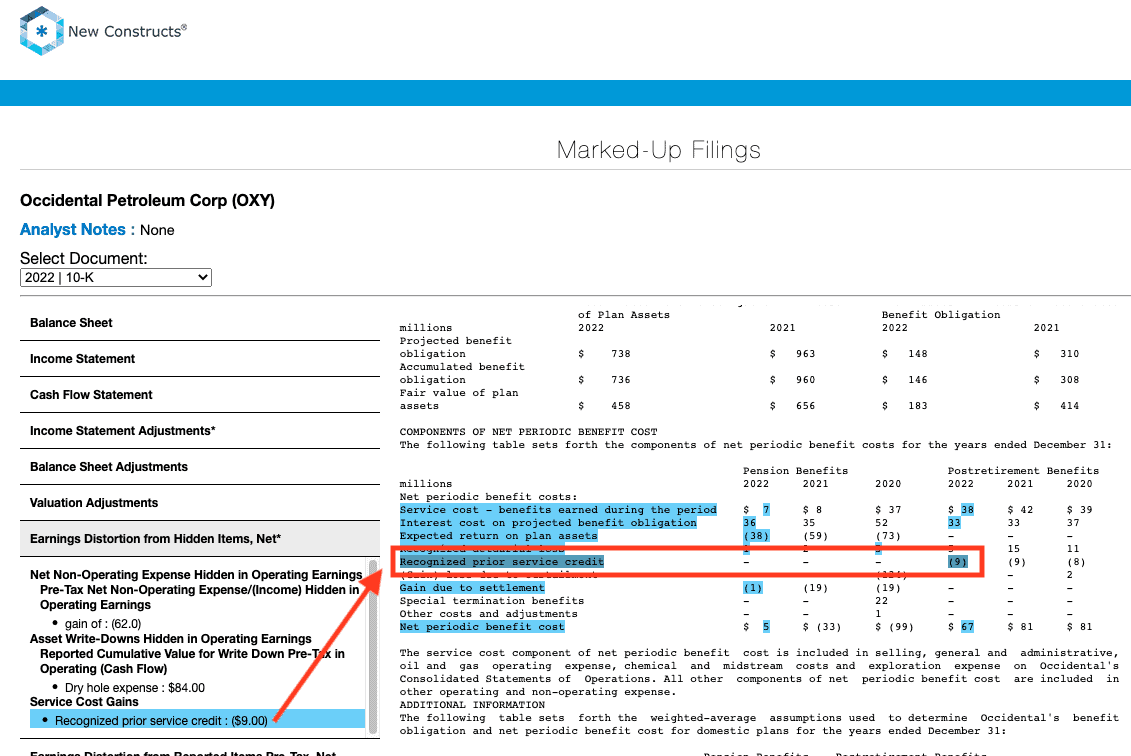Go to the Cash Flow Statement section
1131x756 pixels.
click(200, 395)
